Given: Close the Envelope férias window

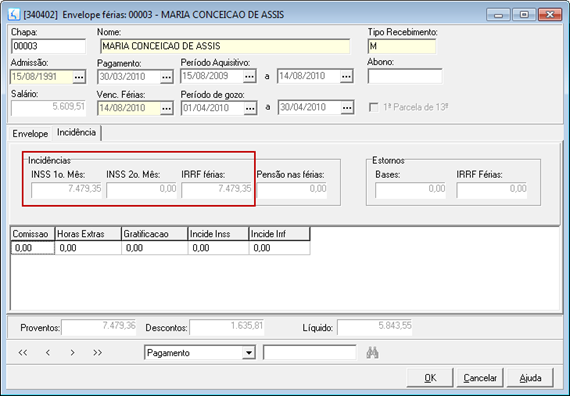Looking at the screenshot, I should [x=550, y=15].
